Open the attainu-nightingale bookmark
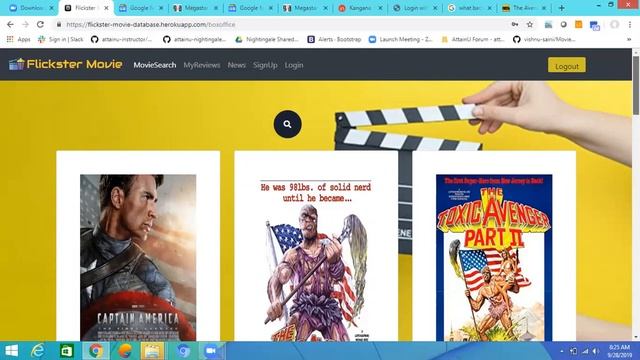Viewport: 640px width, 360px height. click(x=194, y=39)
